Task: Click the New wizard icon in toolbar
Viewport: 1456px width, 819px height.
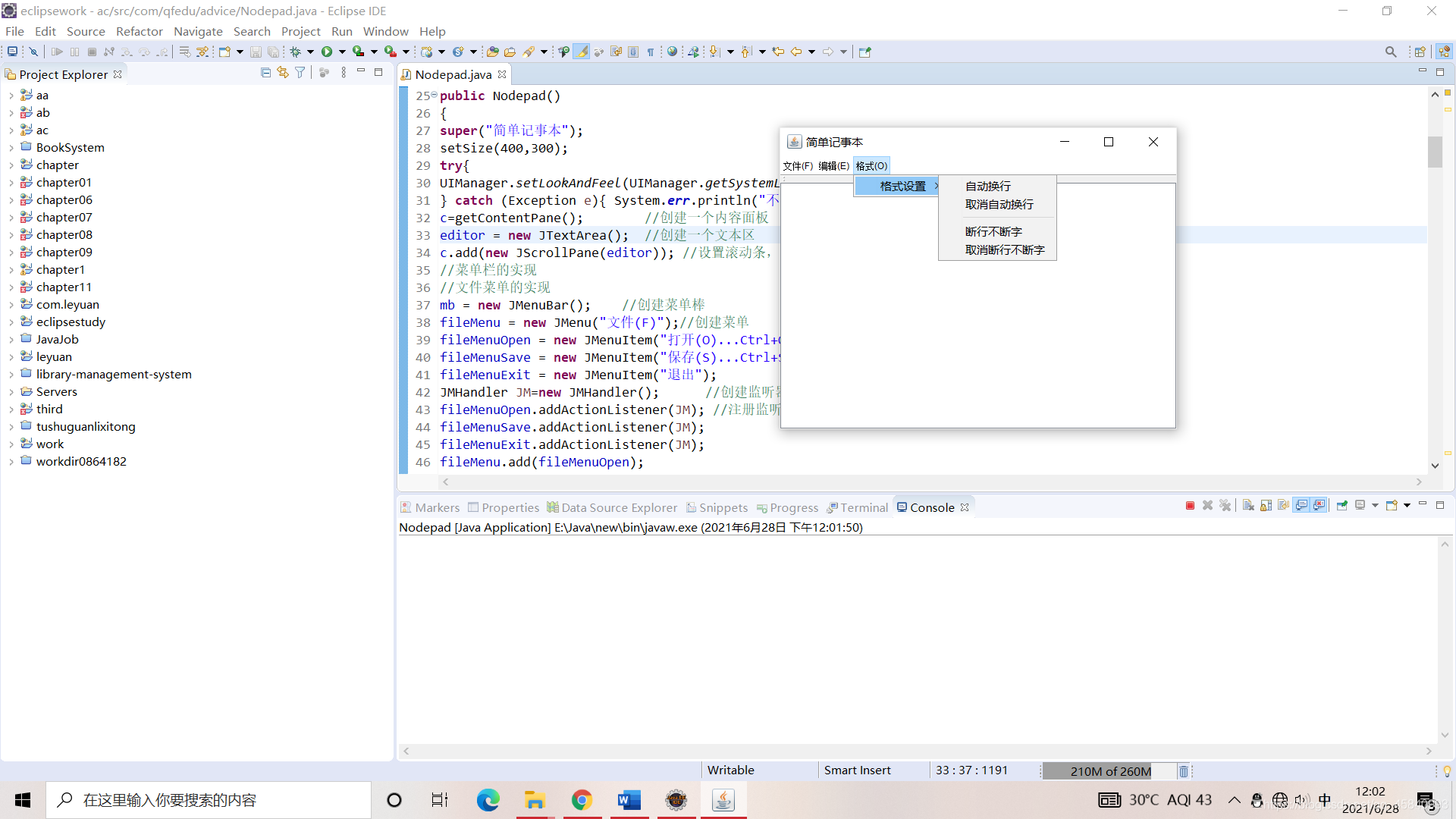Action: 224,52
